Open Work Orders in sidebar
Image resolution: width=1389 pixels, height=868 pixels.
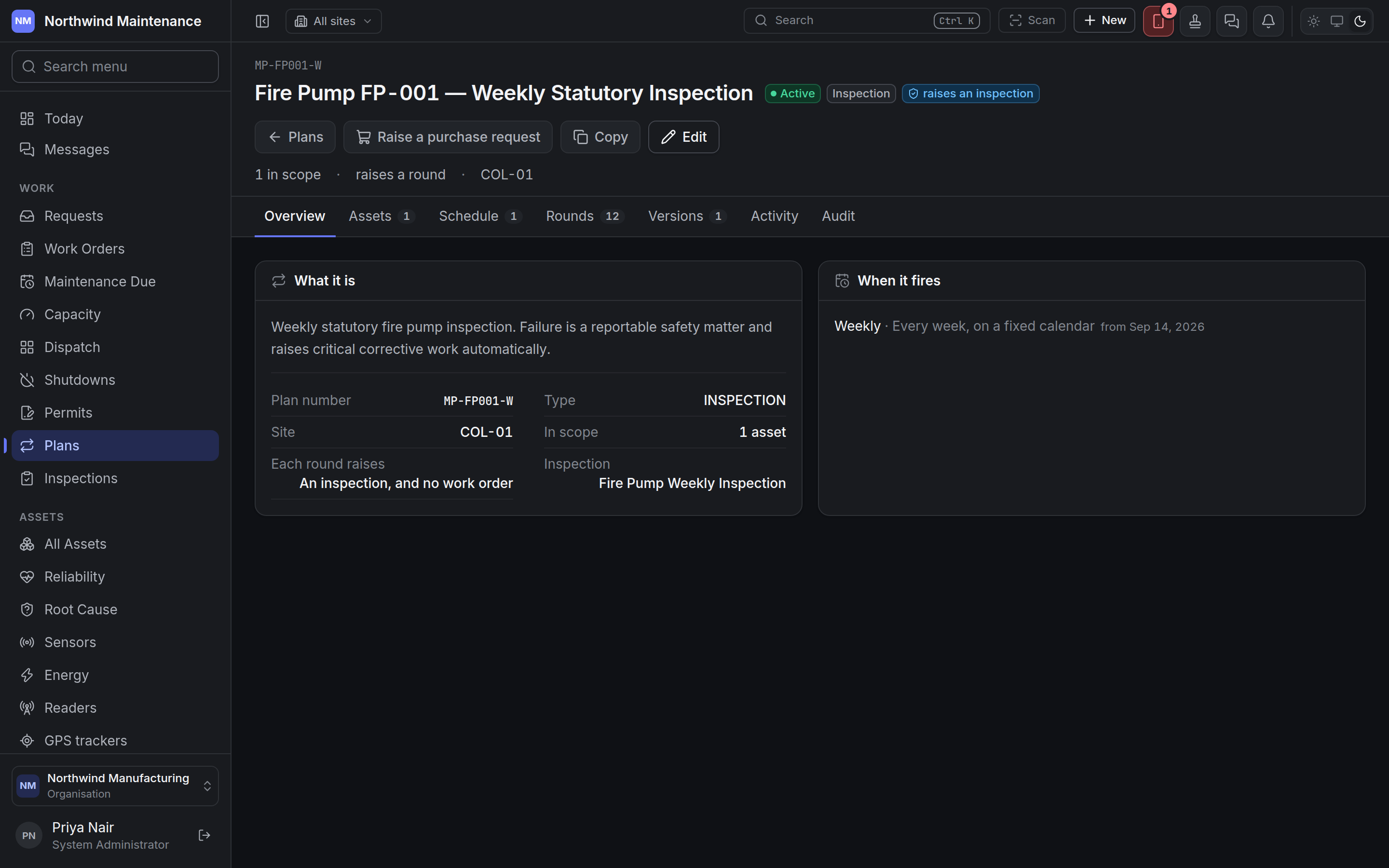point(115,248)
